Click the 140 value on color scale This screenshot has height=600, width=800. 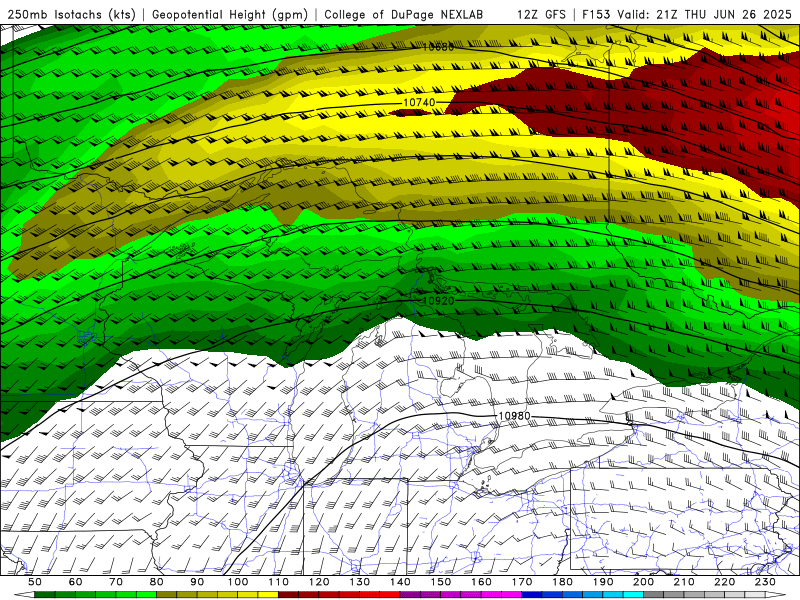coord(400,582)
